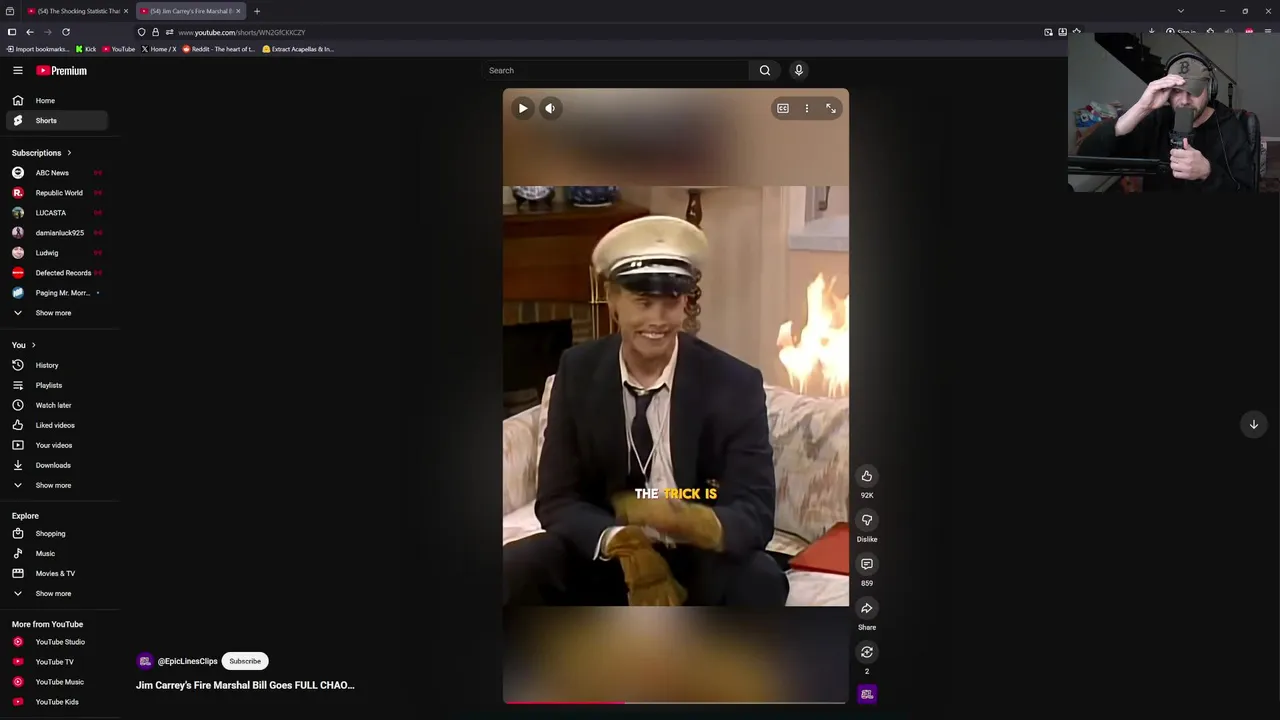Open the @EpicLinesClips channel link
This screenshot has width=1280, height=720.
[187, 661]
